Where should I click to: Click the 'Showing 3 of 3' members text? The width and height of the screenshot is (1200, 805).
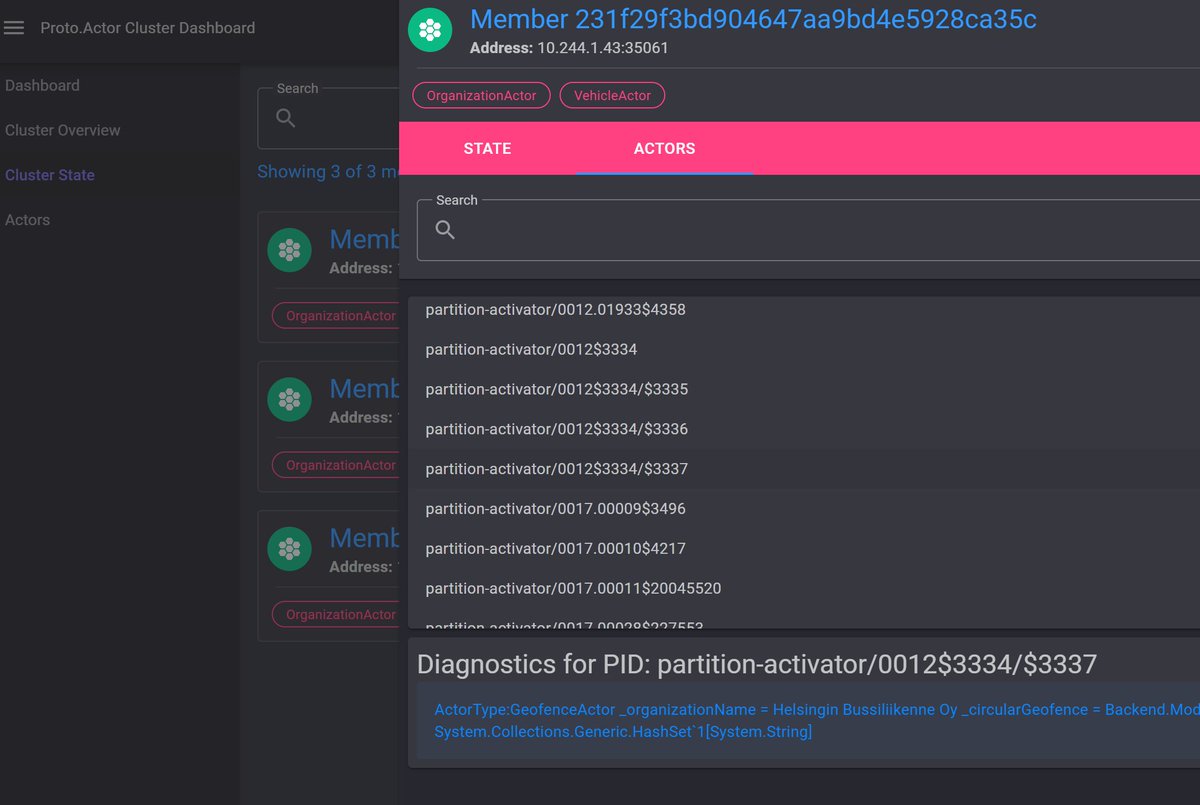(x=329, y=172)
